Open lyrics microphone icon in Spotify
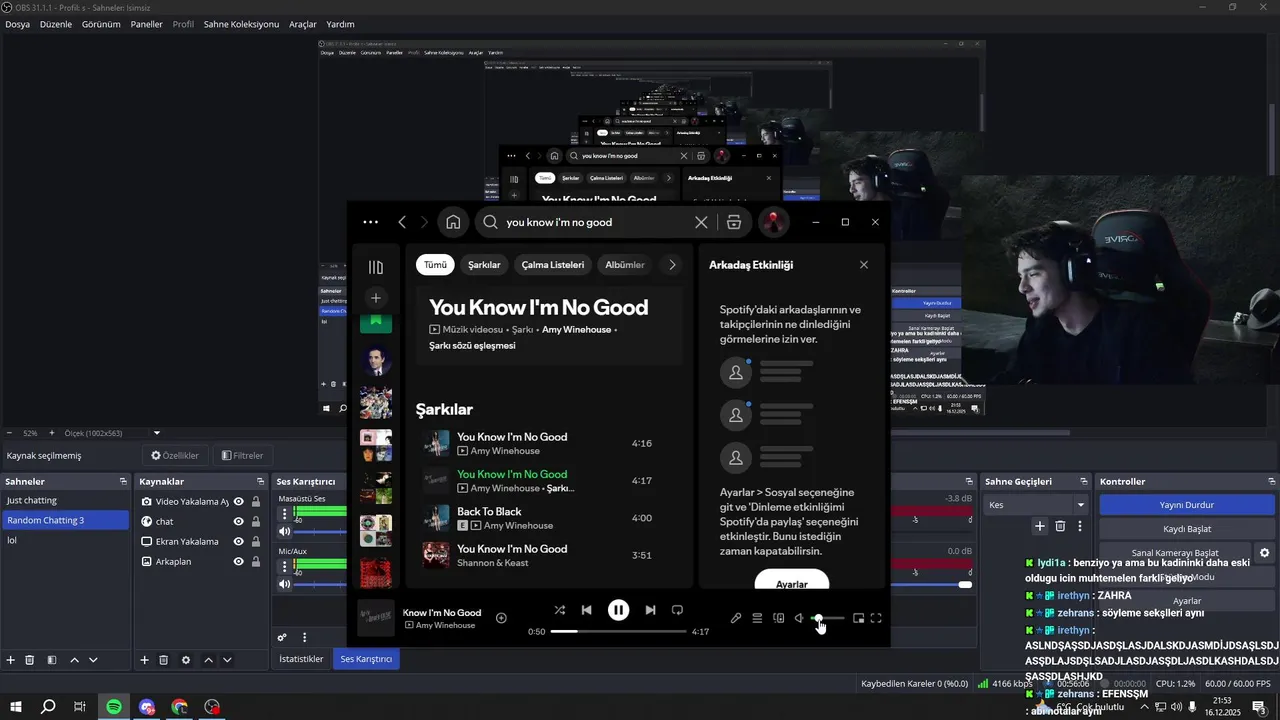This screenshot has width=1280, height=720. 736,618
